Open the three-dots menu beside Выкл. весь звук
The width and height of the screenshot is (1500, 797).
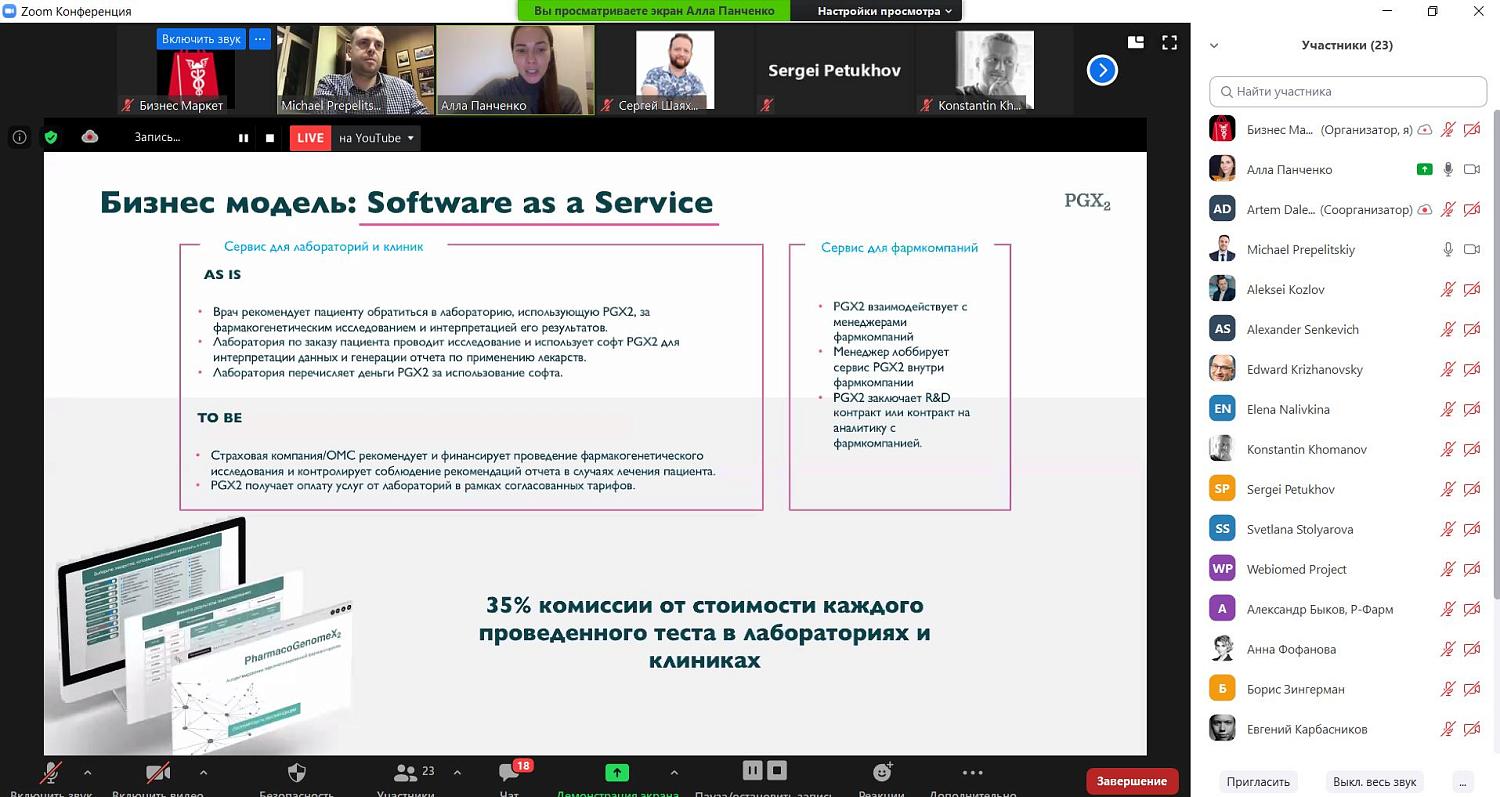click(x=1463, y=782)
